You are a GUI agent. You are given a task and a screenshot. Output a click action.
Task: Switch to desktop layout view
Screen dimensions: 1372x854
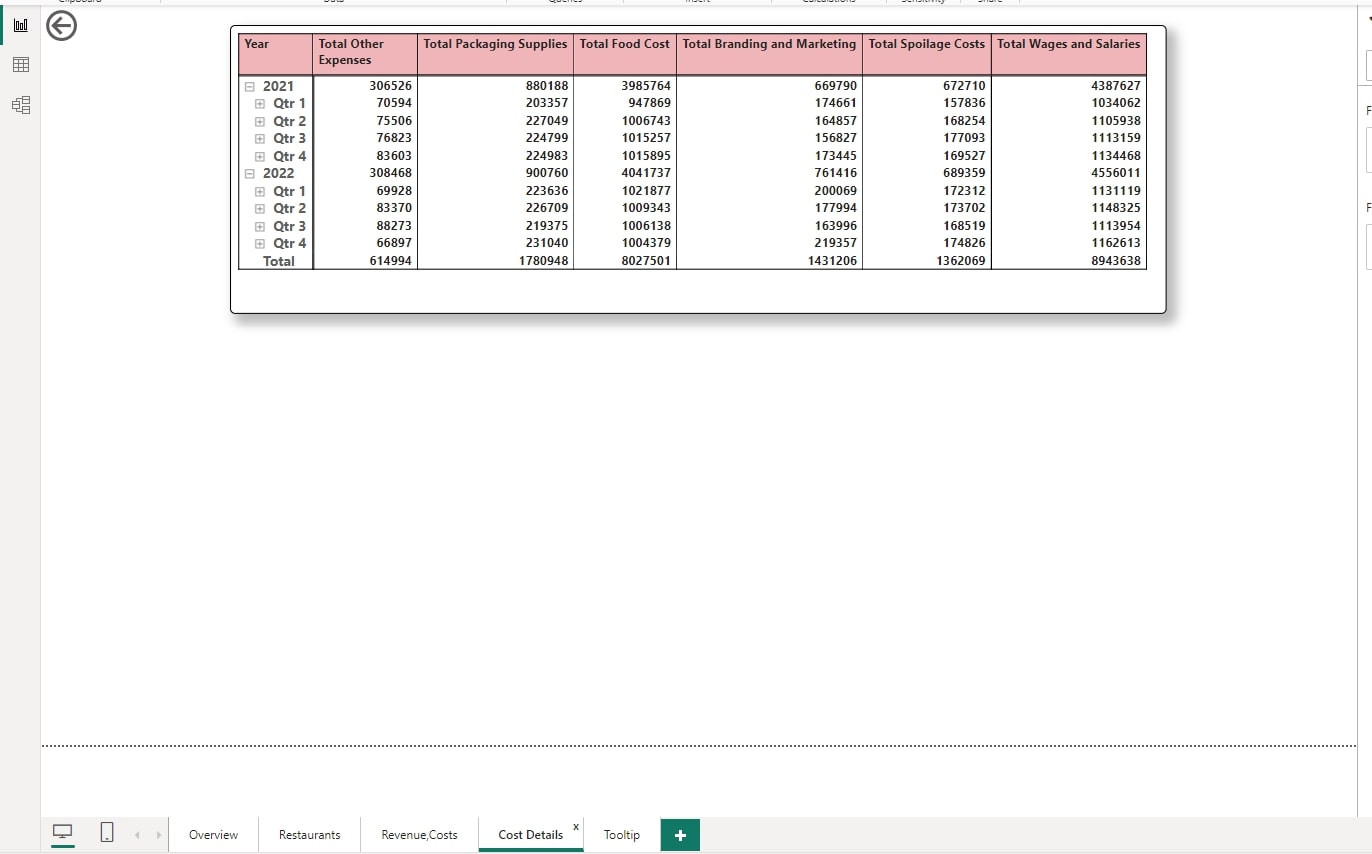tap(63, 833)
